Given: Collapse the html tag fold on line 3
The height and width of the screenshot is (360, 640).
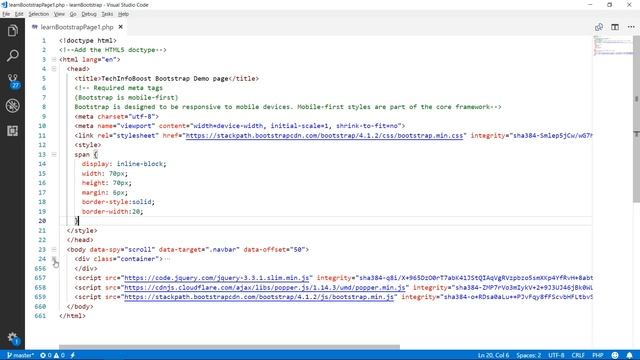Looking at the screenshot, I should pyautogui.click(x=54, y=59).
